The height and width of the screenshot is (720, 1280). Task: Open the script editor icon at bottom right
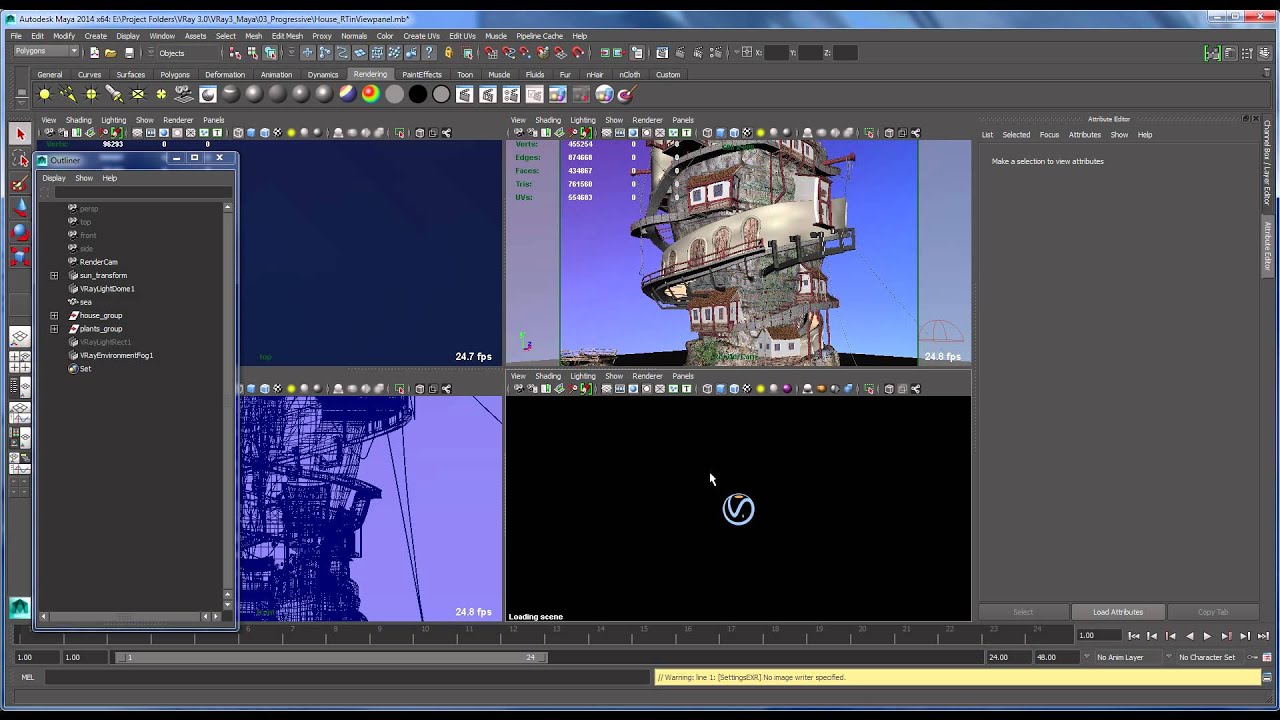(1268, 677)
